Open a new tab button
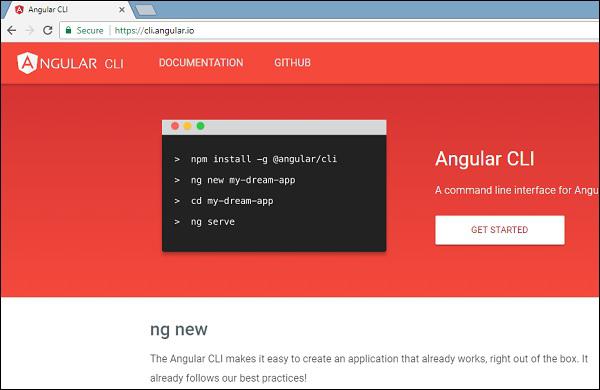Screen dimensions: 600x390 146,10
